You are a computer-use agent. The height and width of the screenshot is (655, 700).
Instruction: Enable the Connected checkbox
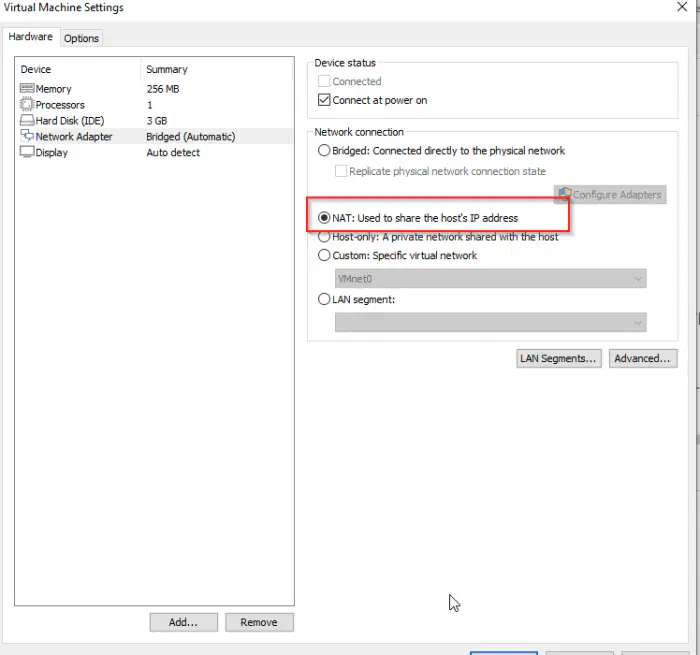click(x=324, y=82)
